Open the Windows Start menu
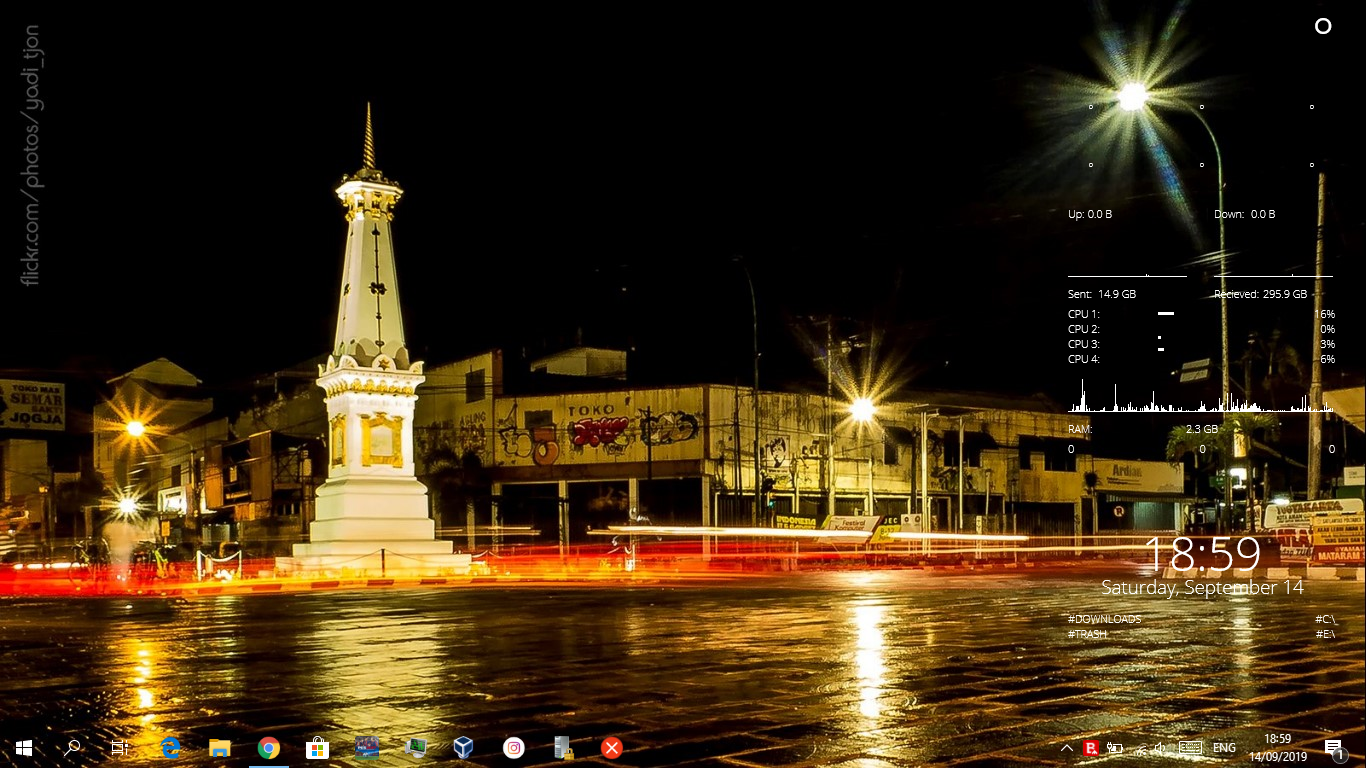The height and width of the screenshot is (768, 1366). (24, 747)
